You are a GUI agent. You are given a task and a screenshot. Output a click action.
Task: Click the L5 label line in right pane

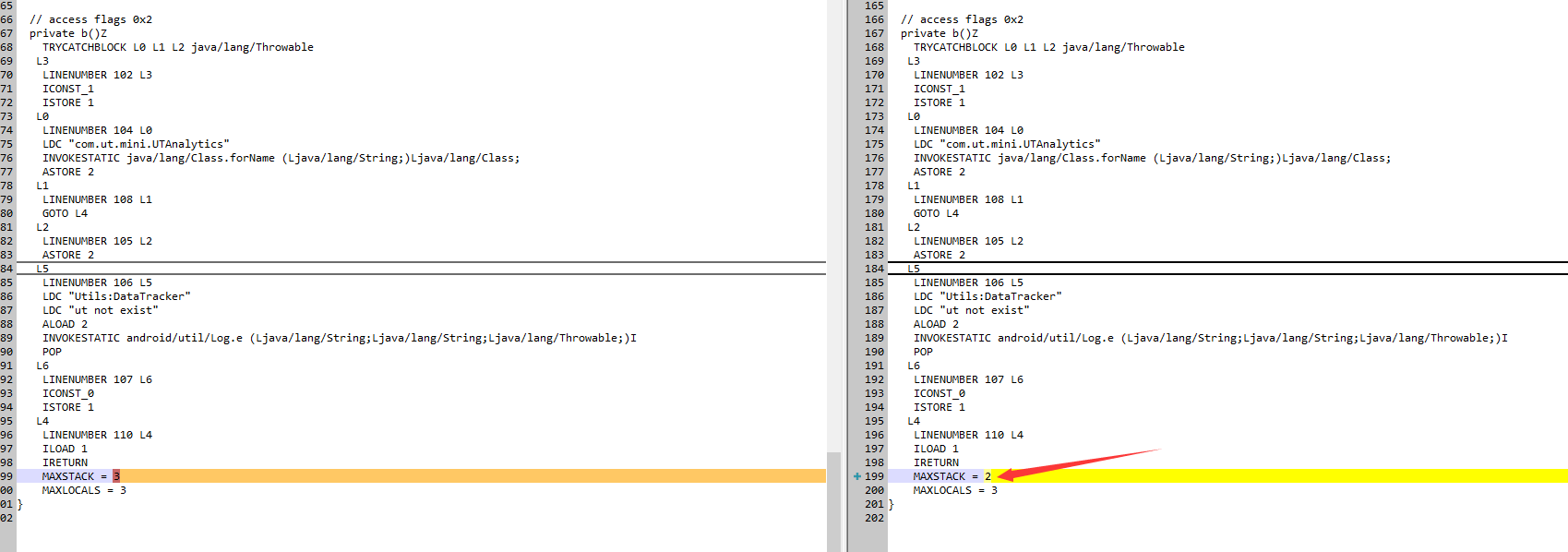tap(914, 269)
